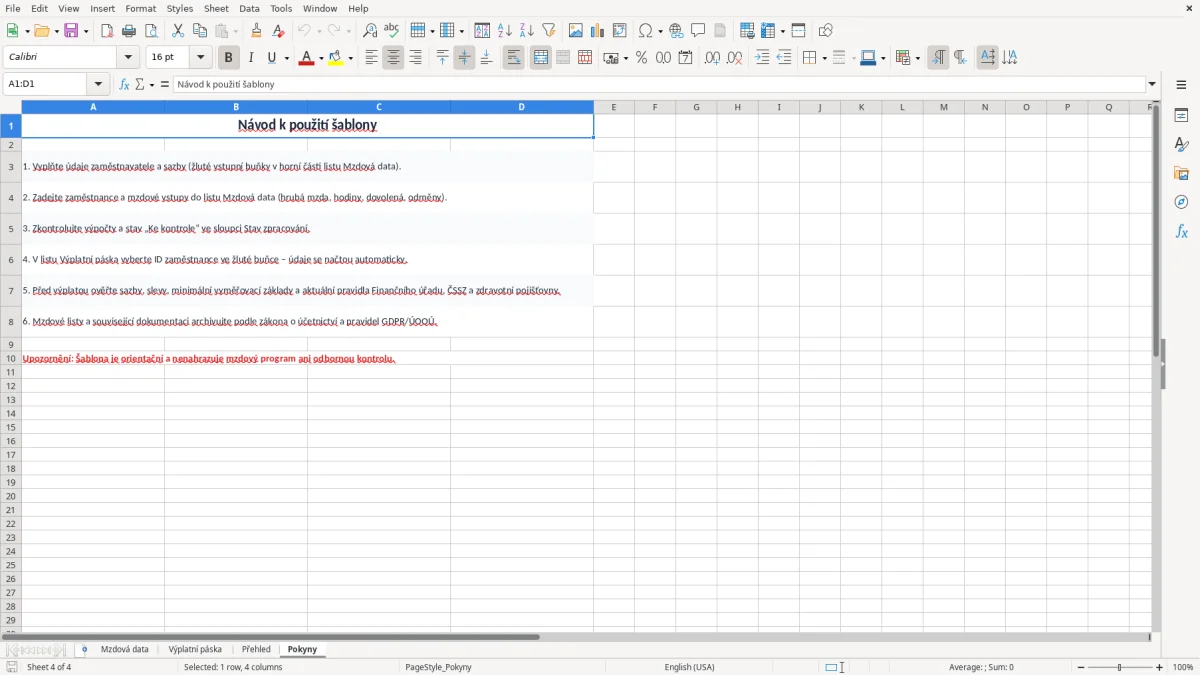Switch to the Výplatní páska sheet tab
The width and height of the screenshot is (1200, 675).
[x=195, y=650]
